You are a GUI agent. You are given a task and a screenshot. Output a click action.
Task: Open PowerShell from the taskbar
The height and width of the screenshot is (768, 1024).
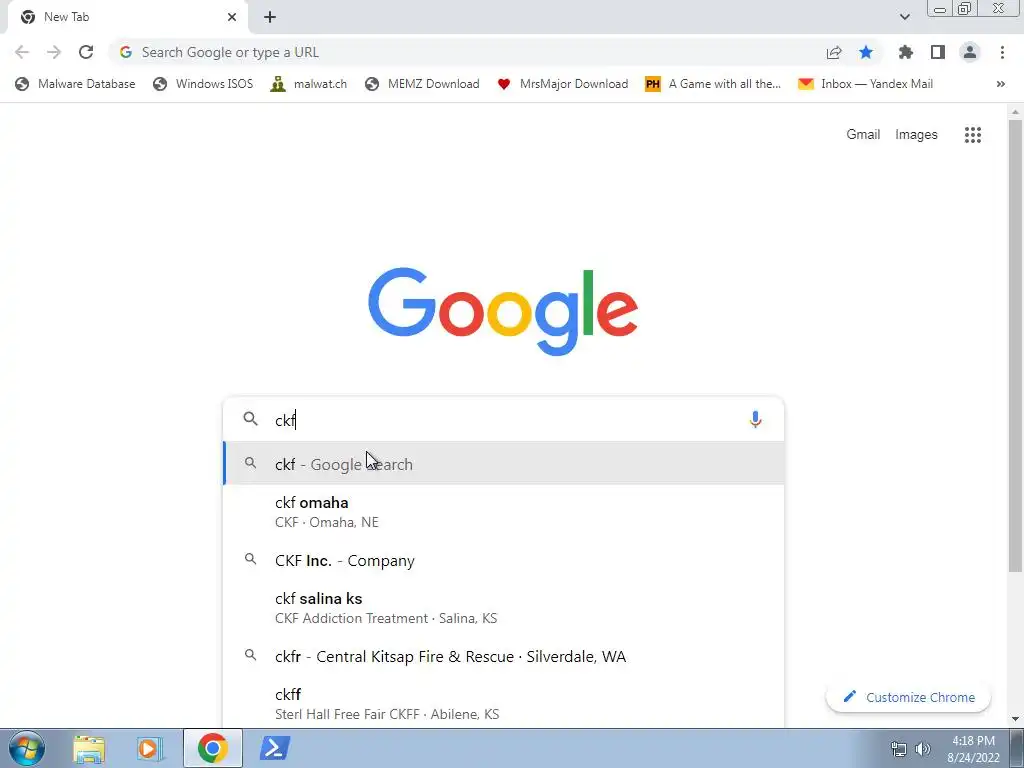click(275, 748)
